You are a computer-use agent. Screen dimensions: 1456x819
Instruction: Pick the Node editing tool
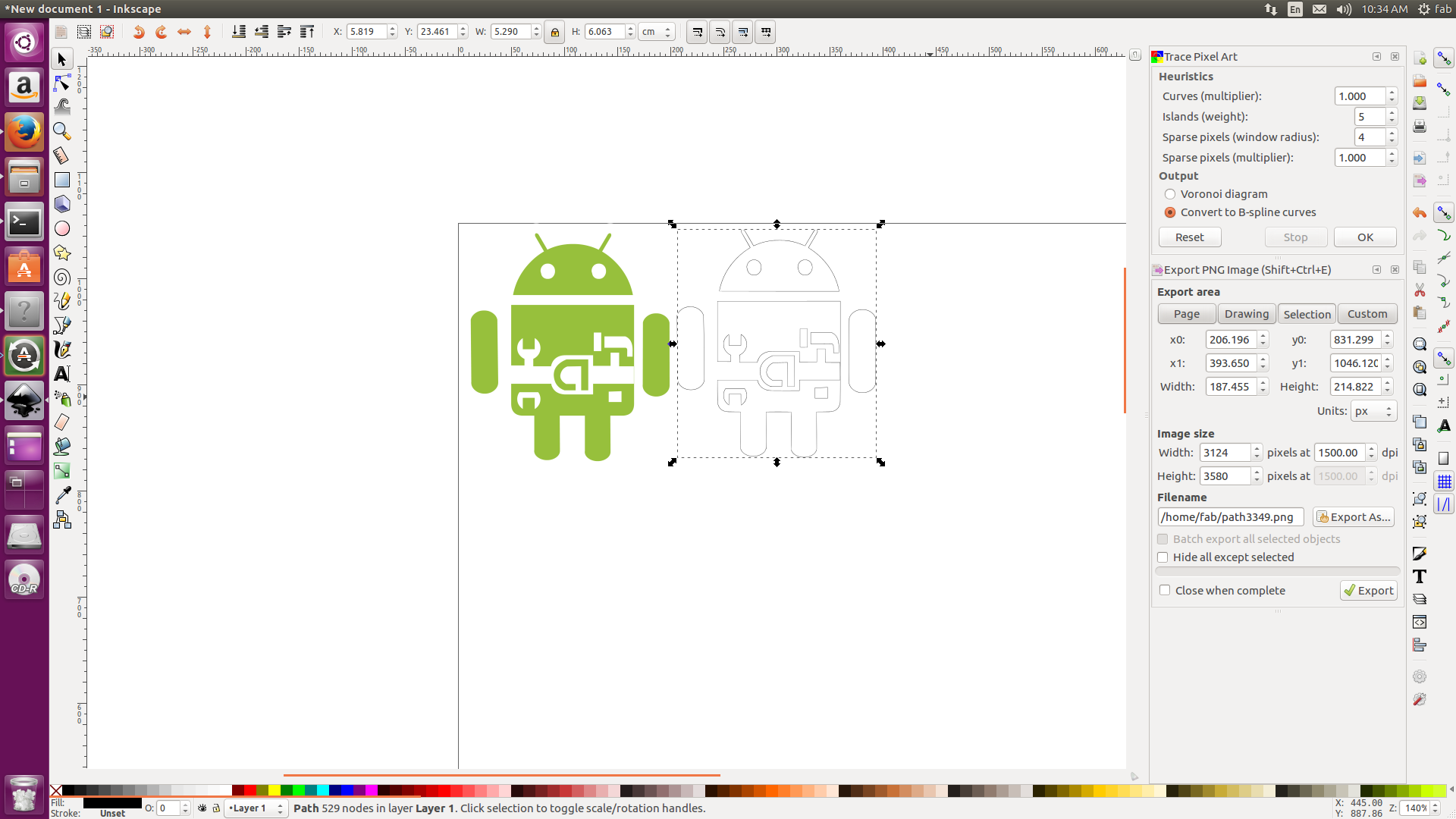coord(62,83)
